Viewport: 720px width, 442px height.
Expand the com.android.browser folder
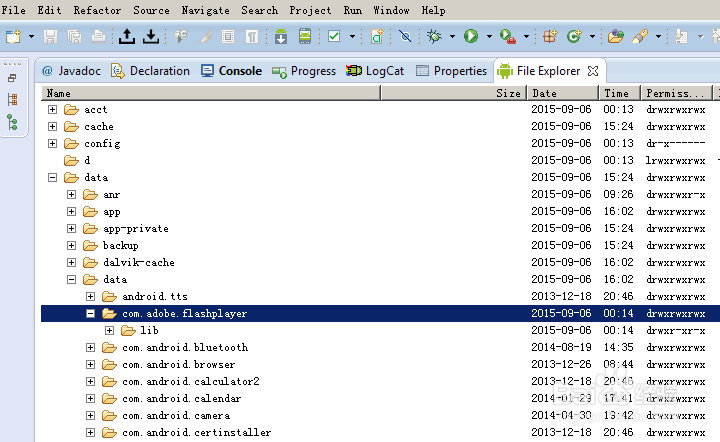click(x=90, y=364)
